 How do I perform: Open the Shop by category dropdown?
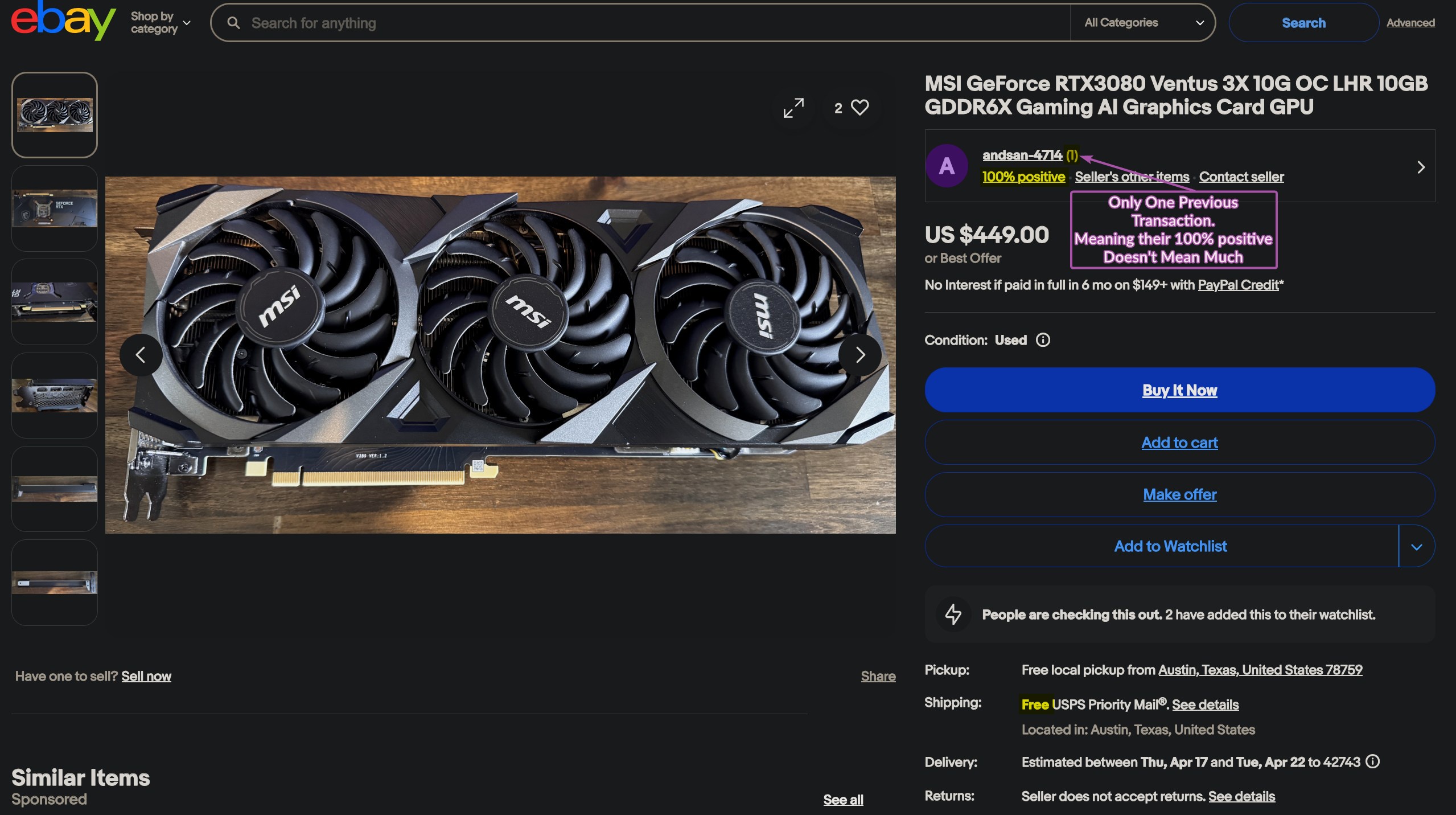click(161, 23)
